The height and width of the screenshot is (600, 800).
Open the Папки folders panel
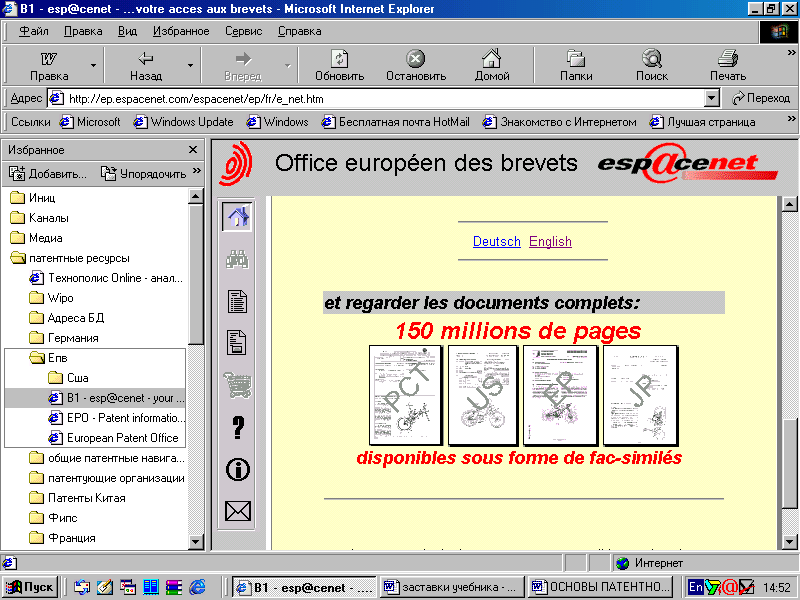click(576, 65)
